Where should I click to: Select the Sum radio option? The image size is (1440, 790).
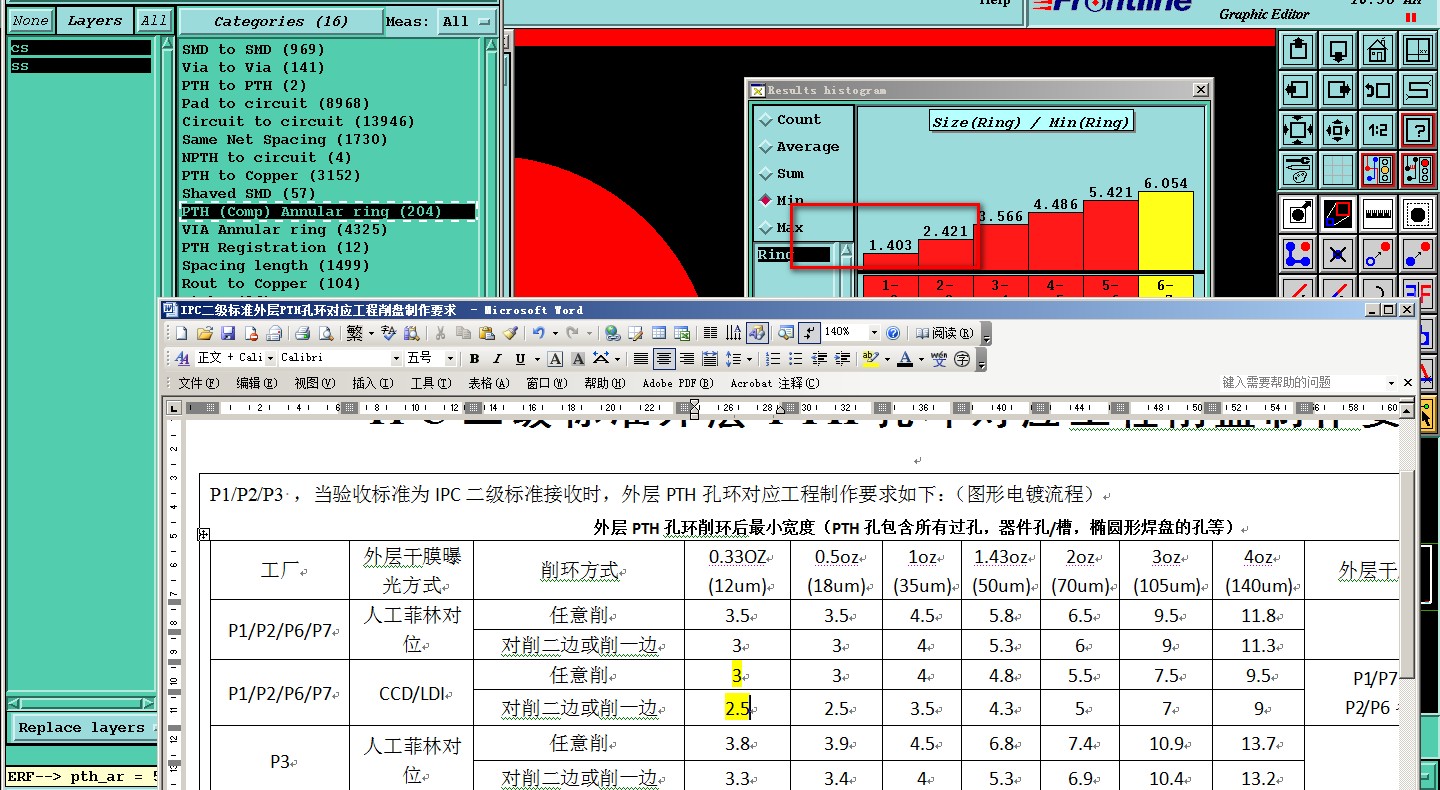[783, 173]
